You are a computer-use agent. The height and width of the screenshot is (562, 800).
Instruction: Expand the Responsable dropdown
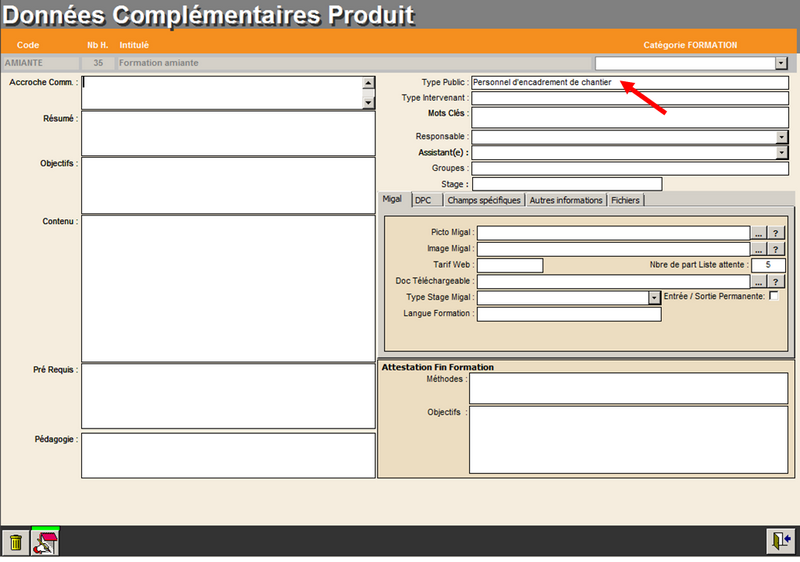pyautogui.click(x=781, y=137)
